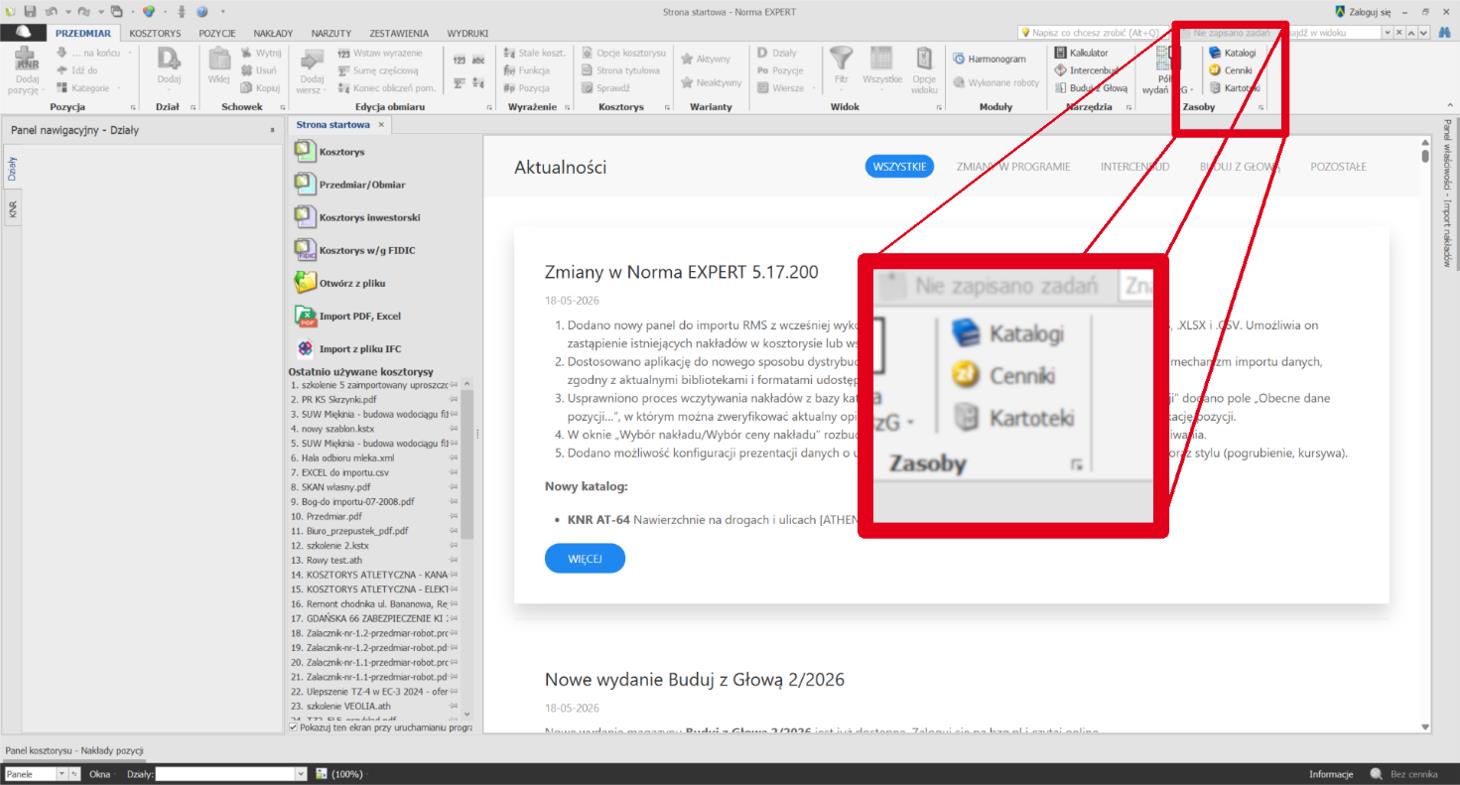Viewport: 1460px width, 785px height.
Task: Collapse the ribbon with the chevron arrow
Action: [x=1450, y=107]
